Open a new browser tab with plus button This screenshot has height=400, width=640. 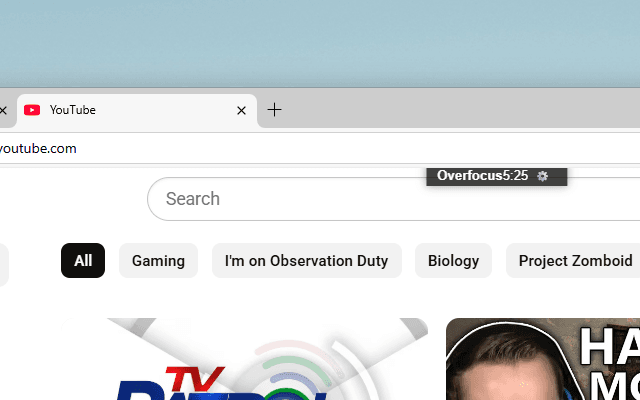(x=274, y=110)
